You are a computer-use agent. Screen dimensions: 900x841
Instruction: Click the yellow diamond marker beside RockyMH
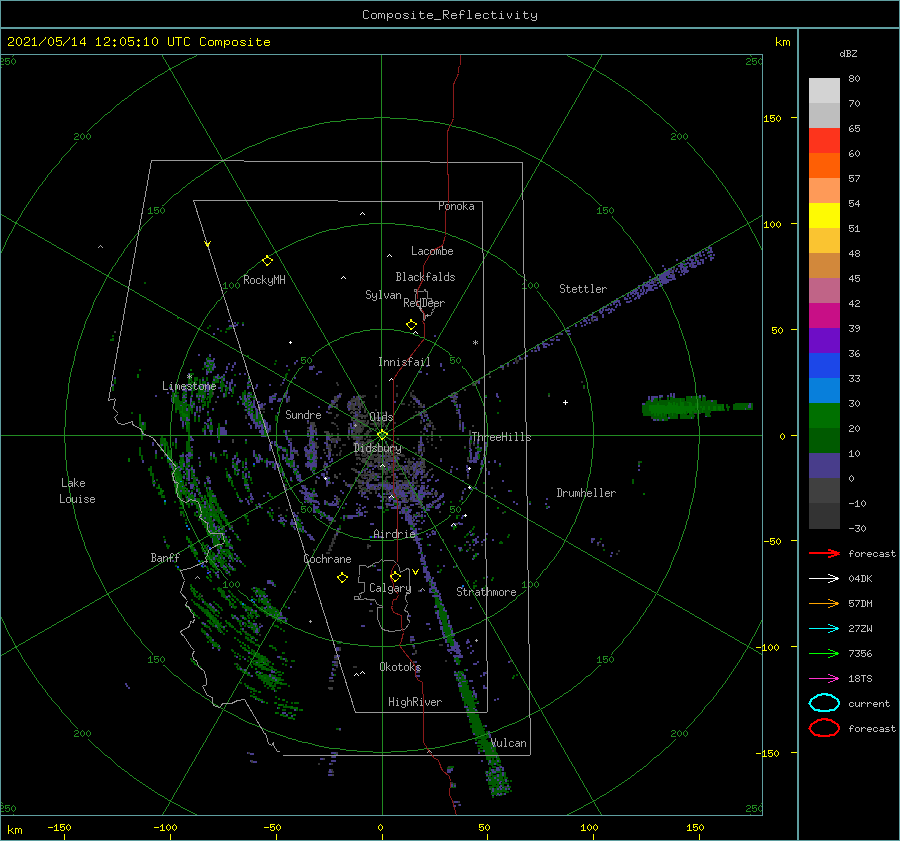click(267, 261)
